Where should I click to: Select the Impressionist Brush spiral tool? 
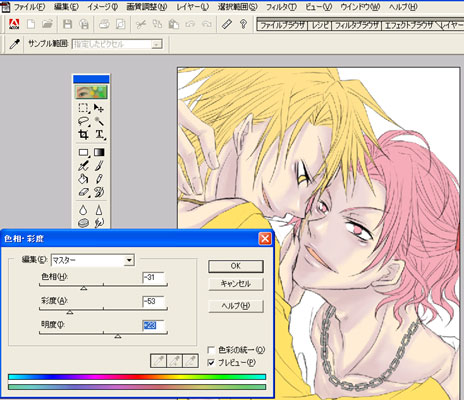click(x=99, y=192)
